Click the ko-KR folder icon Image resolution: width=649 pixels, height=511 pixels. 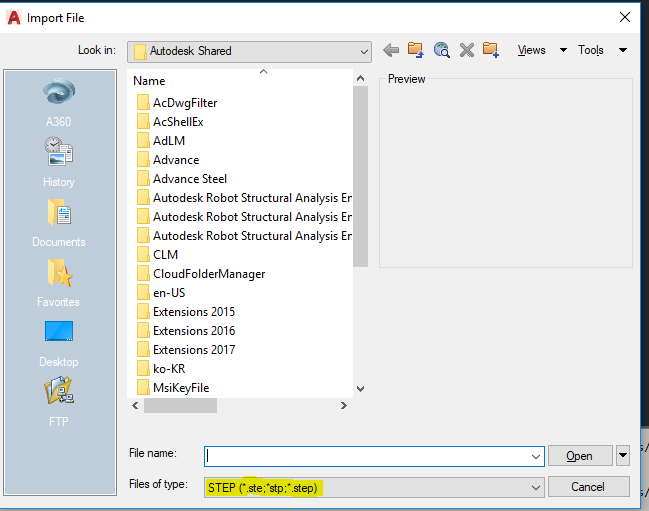(x=143, y=369)
